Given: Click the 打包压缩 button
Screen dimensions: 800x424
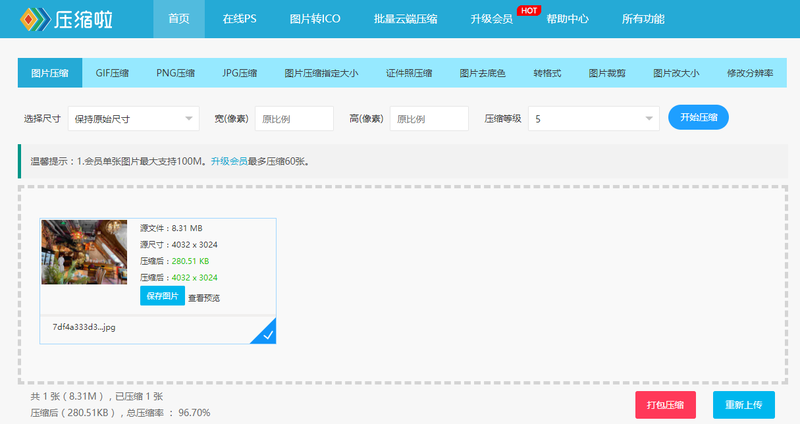Looking at the screenshot, I should (x=665, y=405).
